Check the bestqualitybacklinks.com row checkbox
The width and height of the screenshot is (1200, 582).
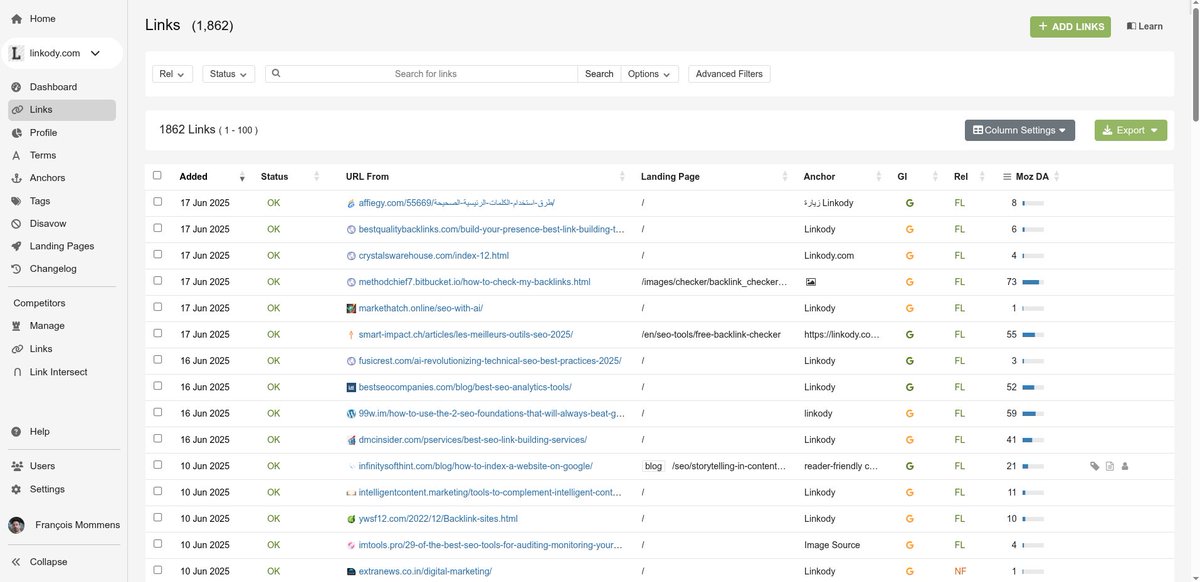tap(157, 228)
